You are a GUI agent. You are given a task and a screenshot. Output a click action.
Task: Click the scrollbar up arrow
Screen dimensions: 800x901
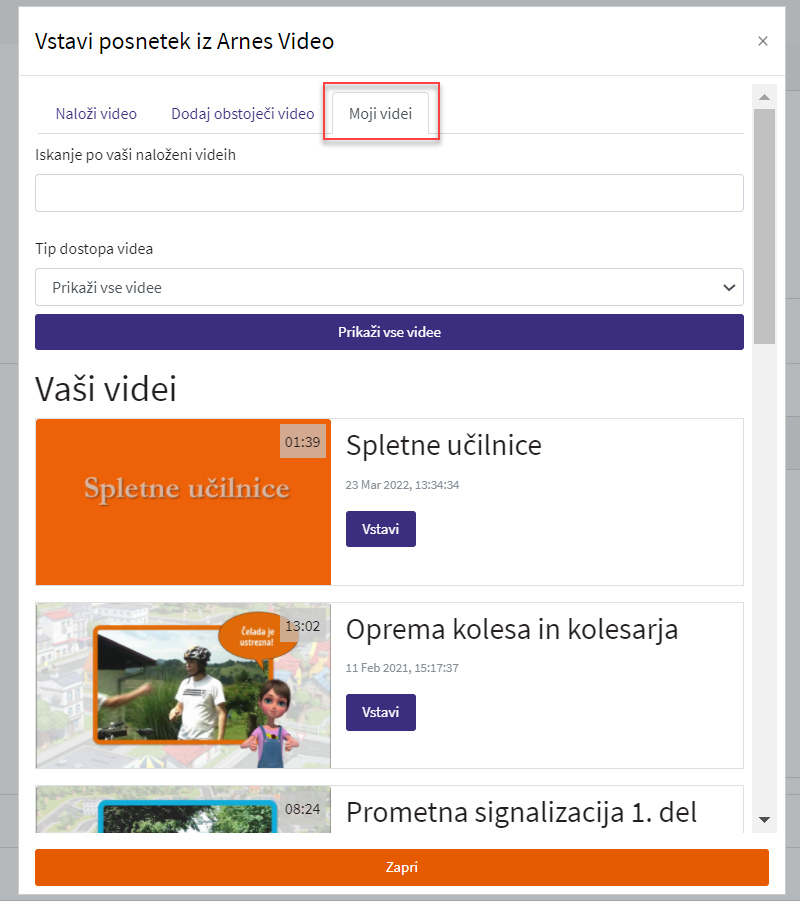pos(764,97)
